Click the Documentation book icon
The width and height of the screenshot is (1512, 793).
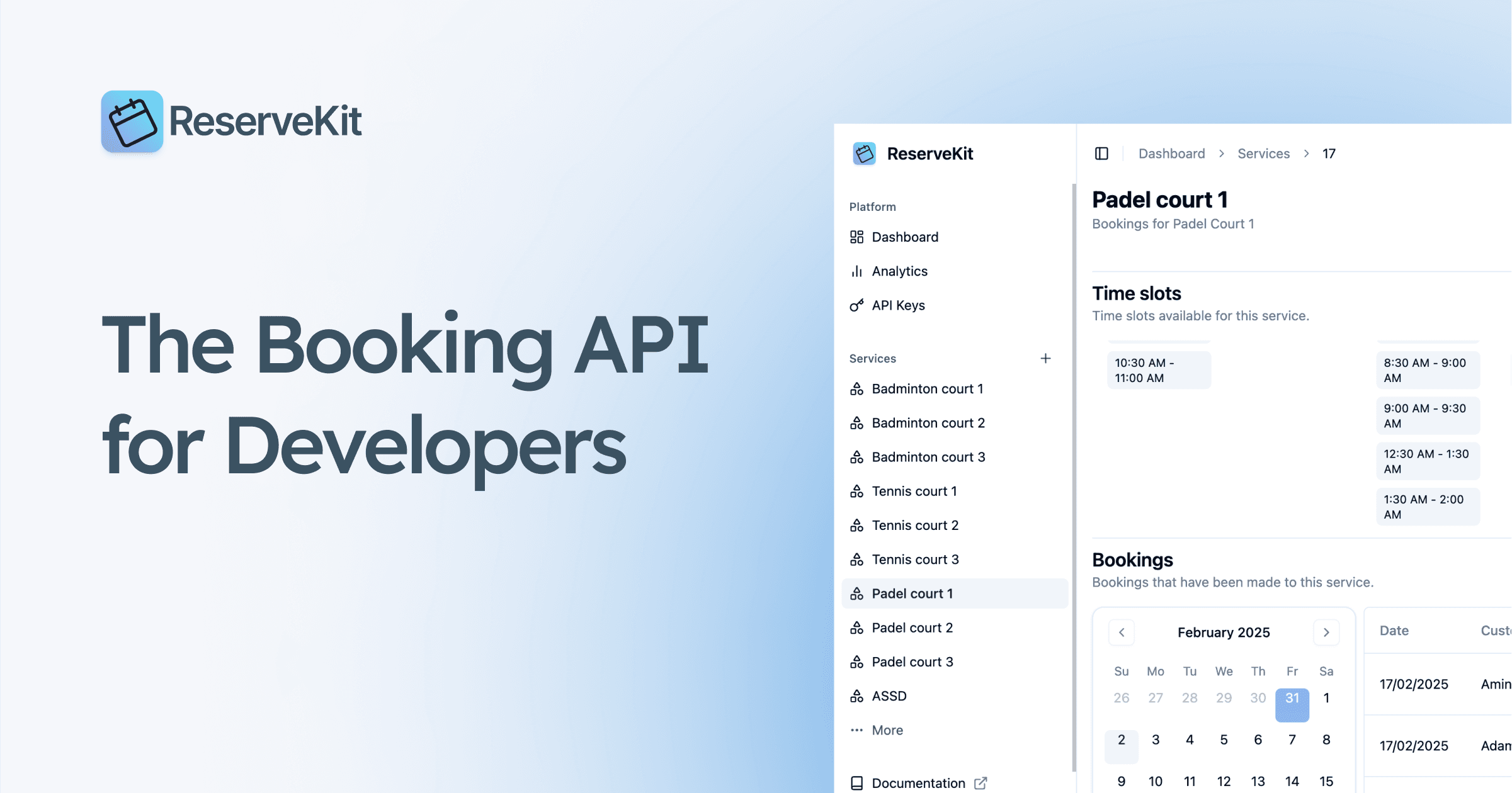(856, 783)
